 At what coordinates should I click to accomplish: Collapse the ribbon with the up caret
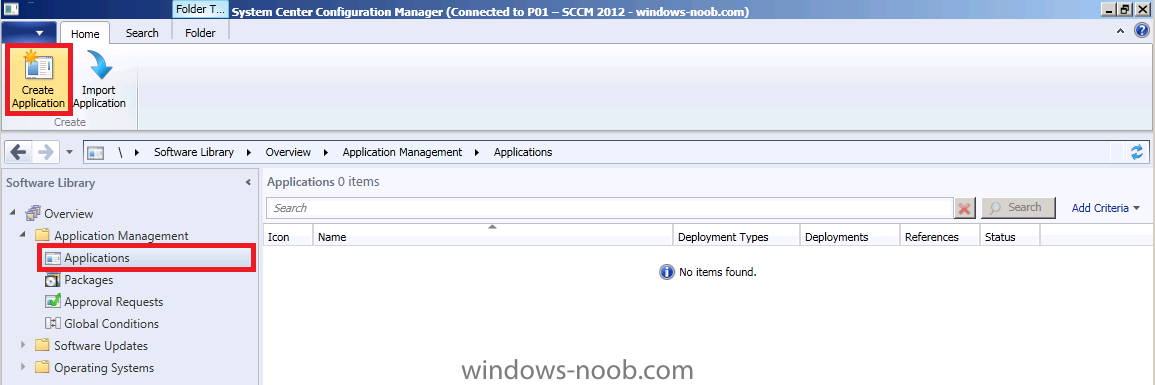(1120, 31)
